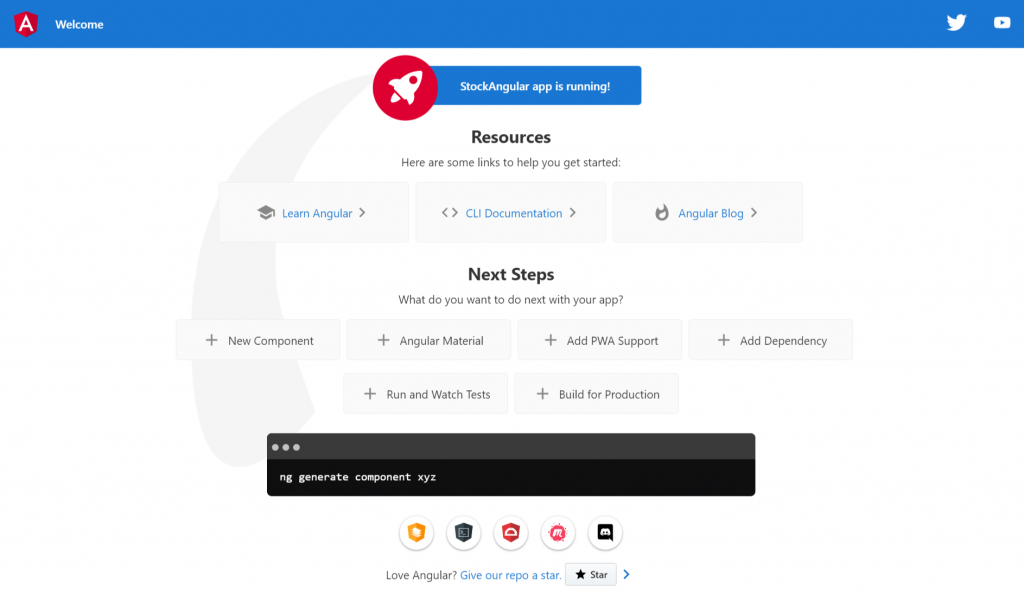Click 'What do you want to do next' text
The width and height of the screenshot is (1024, 594).
pyautogui.click(x=511, y=300)
